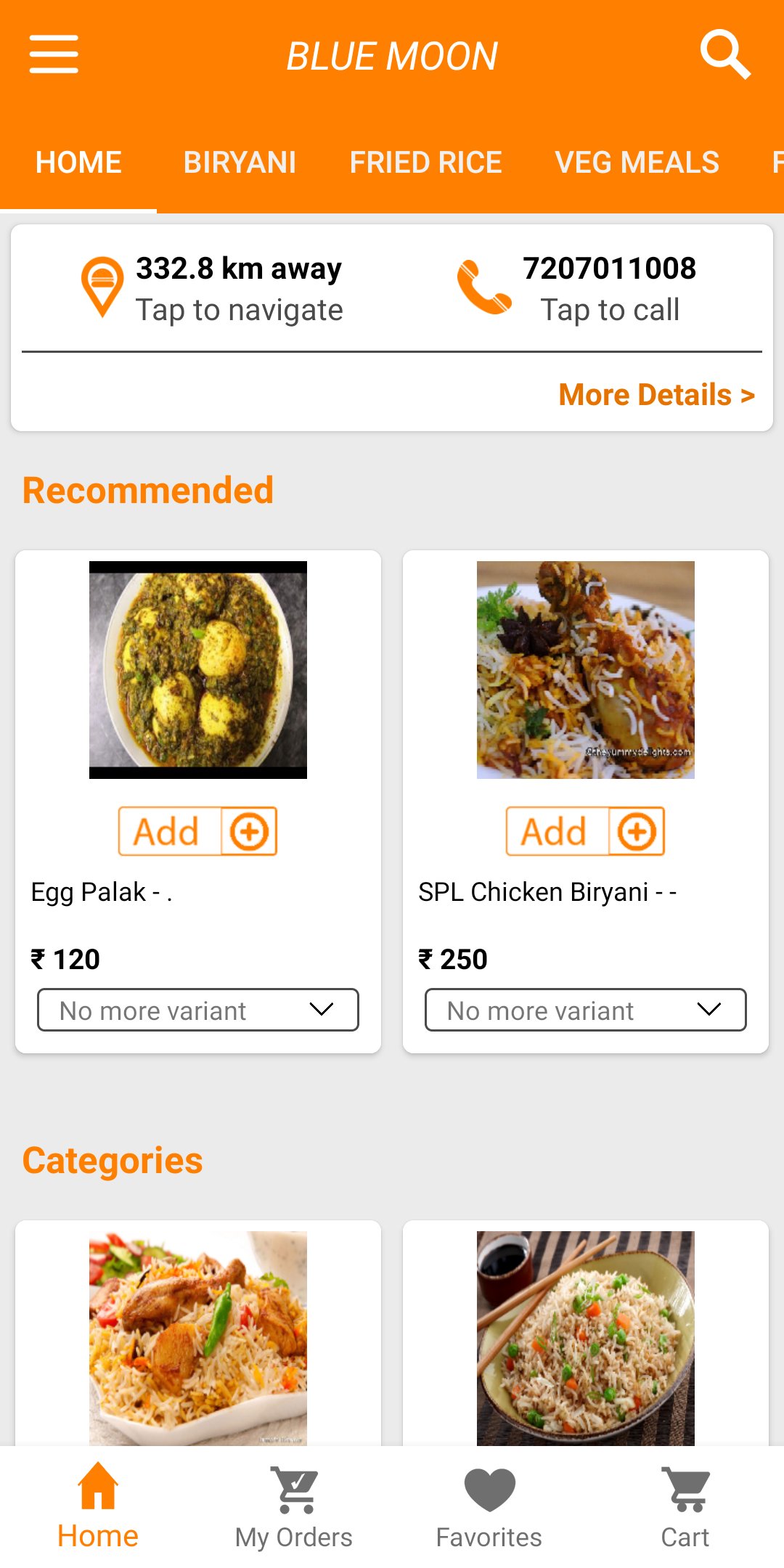The height and width of the screenshot is (1568, 784).
Task: Tap the orange phone call icon
Action: pos(483,287)
